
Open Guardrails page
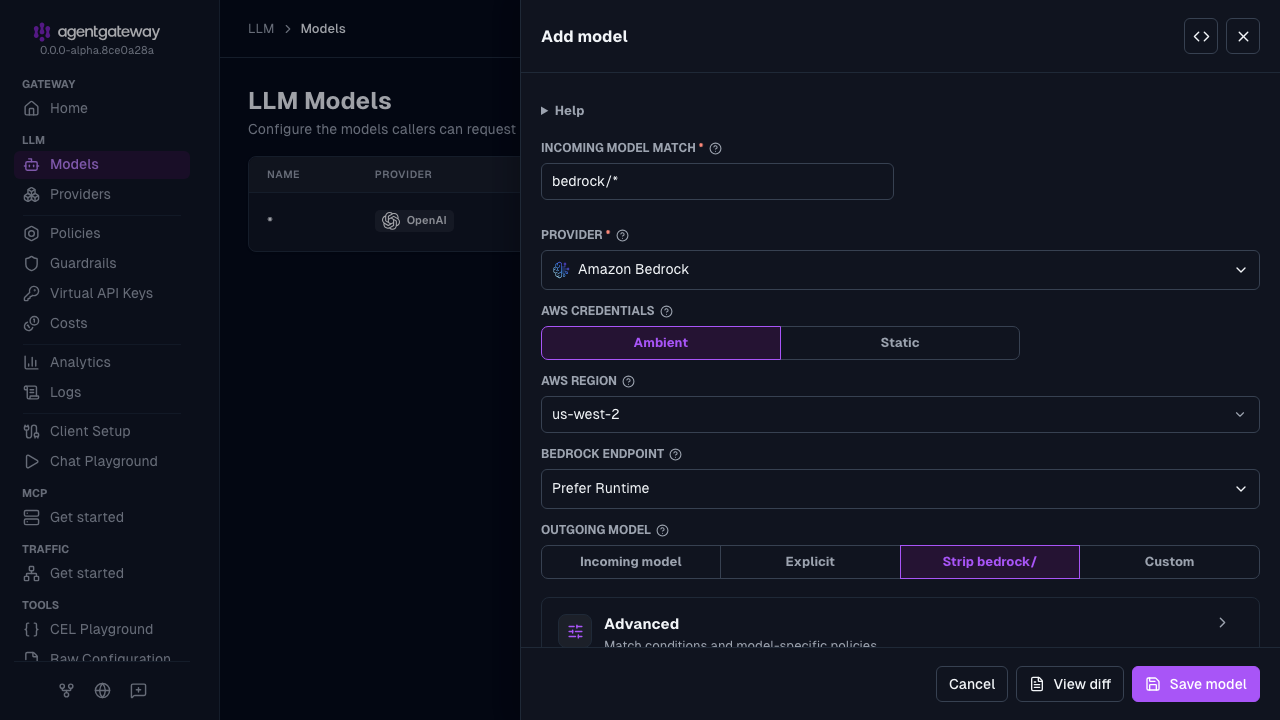pyautogui.click(x=102, y=263)
